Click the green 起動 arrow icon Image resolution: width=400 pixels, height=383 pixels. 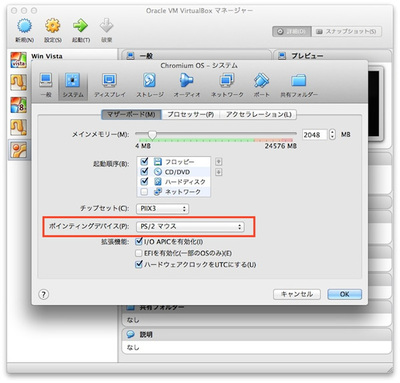[x=80, y=26]
